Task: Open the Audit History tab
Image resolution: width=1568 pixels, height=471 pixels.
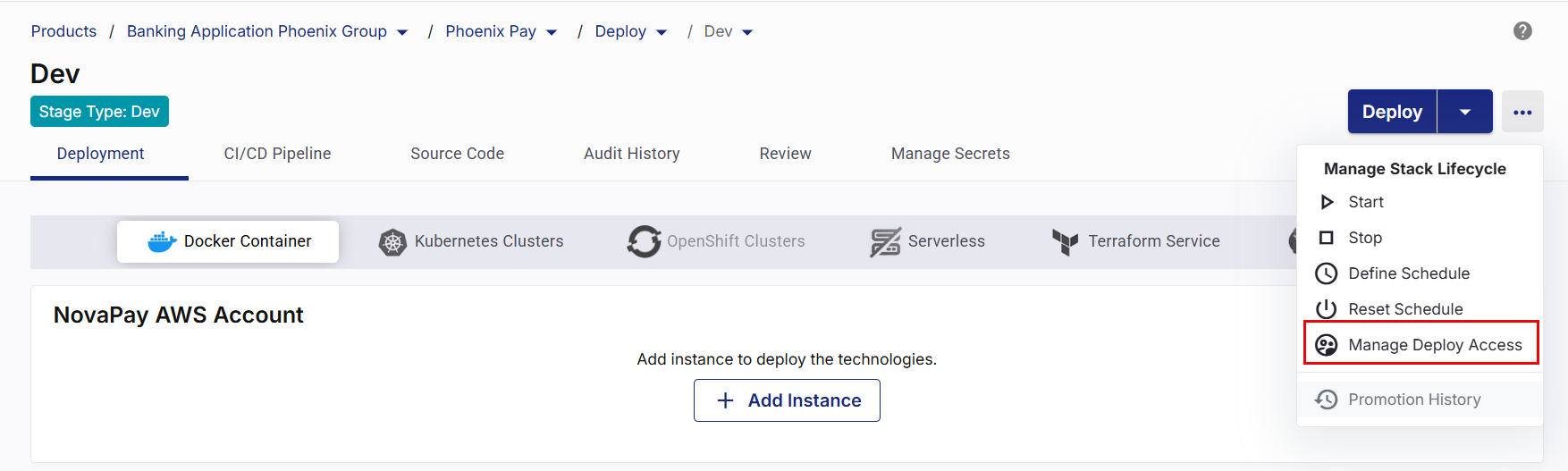Action: 632,154
